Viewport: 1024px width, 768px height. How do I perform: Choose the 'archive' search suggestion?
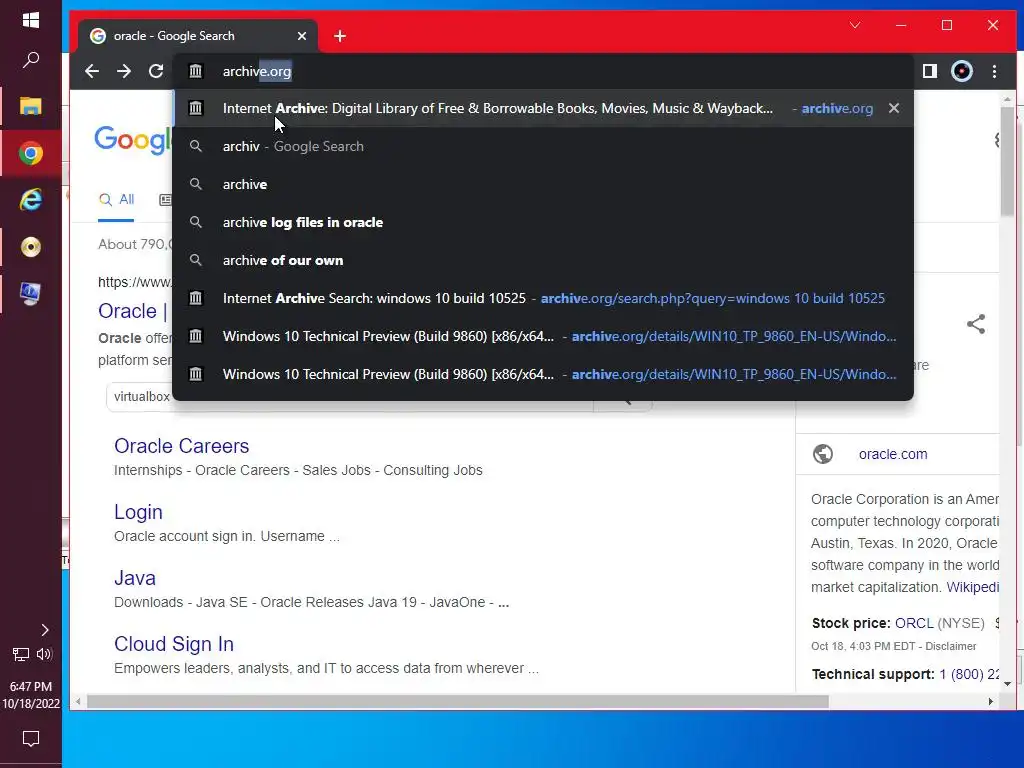coord(543,184)
